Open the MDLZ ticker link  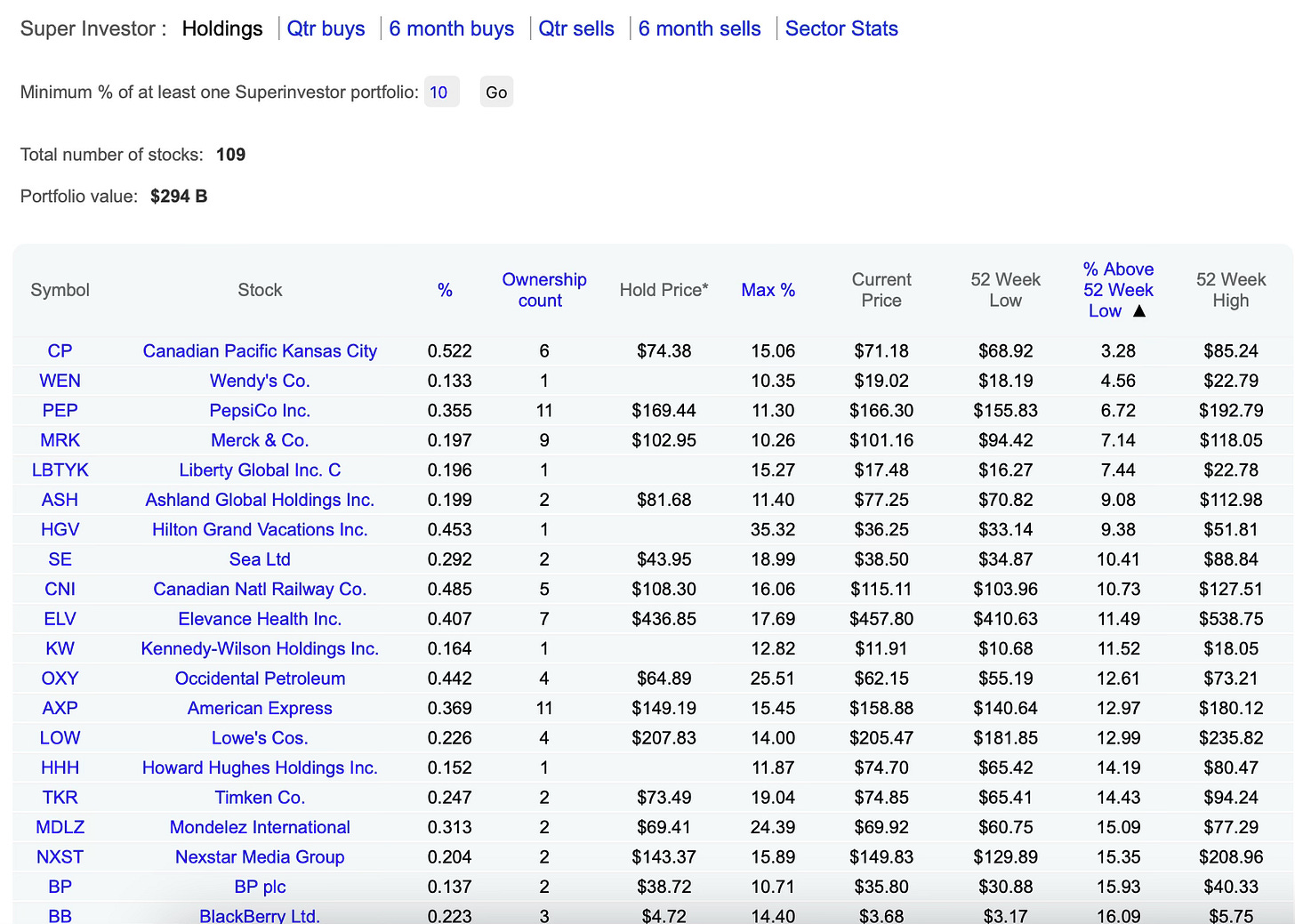click(60, 827)
